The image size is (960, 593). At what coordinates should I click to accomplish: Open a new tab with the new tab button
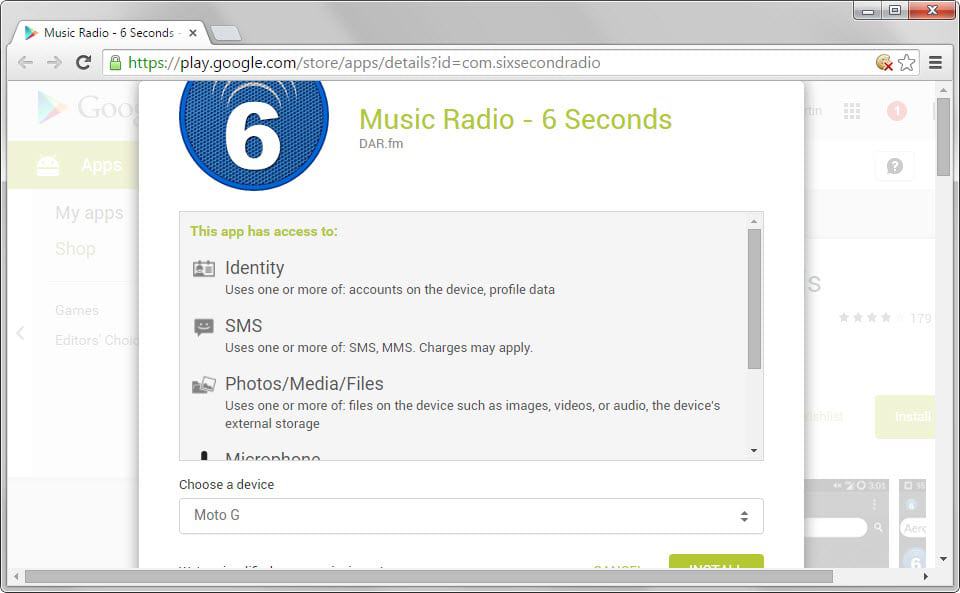pos(225,33)
